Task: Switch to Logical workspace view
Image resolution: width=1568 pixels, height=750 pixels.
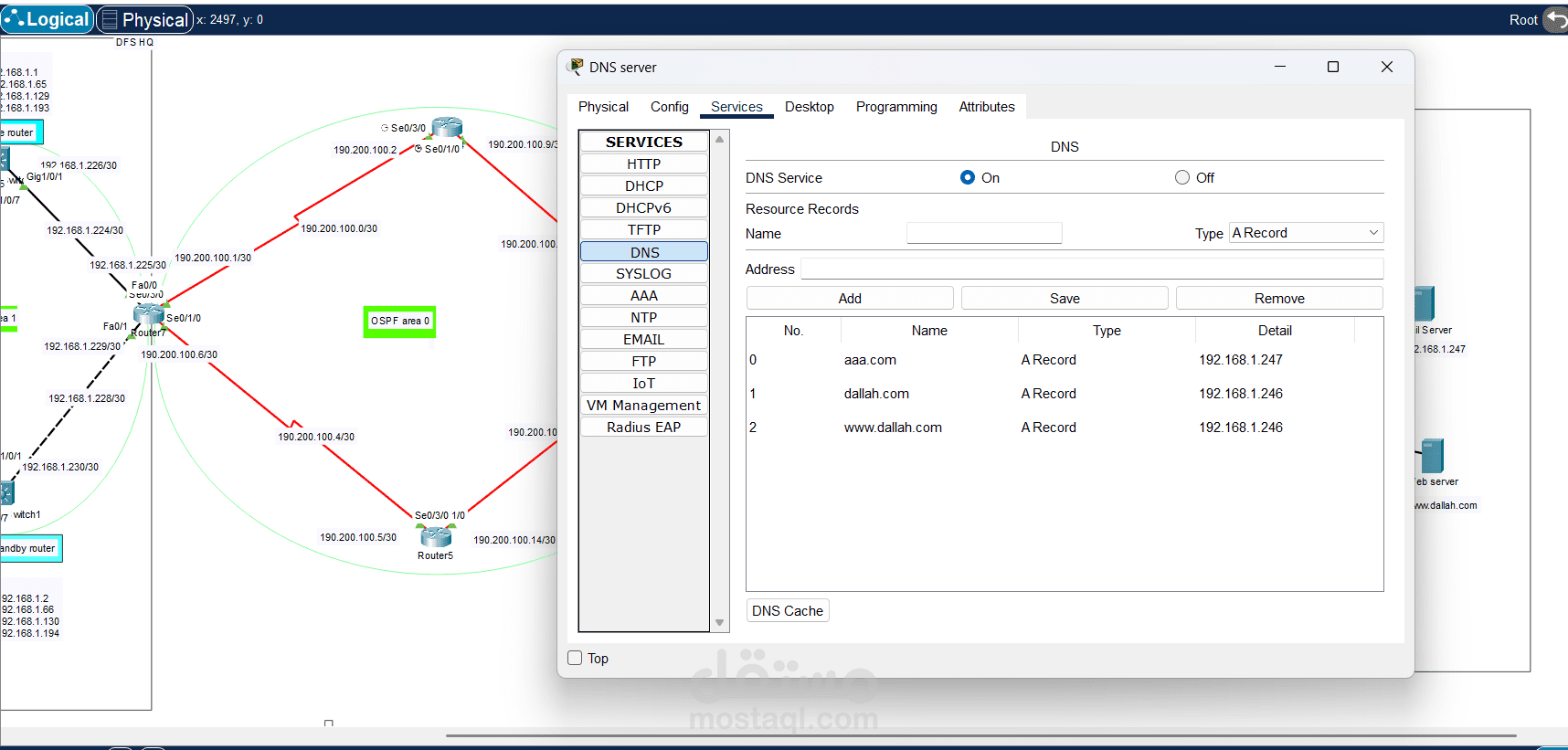Action: tap(48, 19)
